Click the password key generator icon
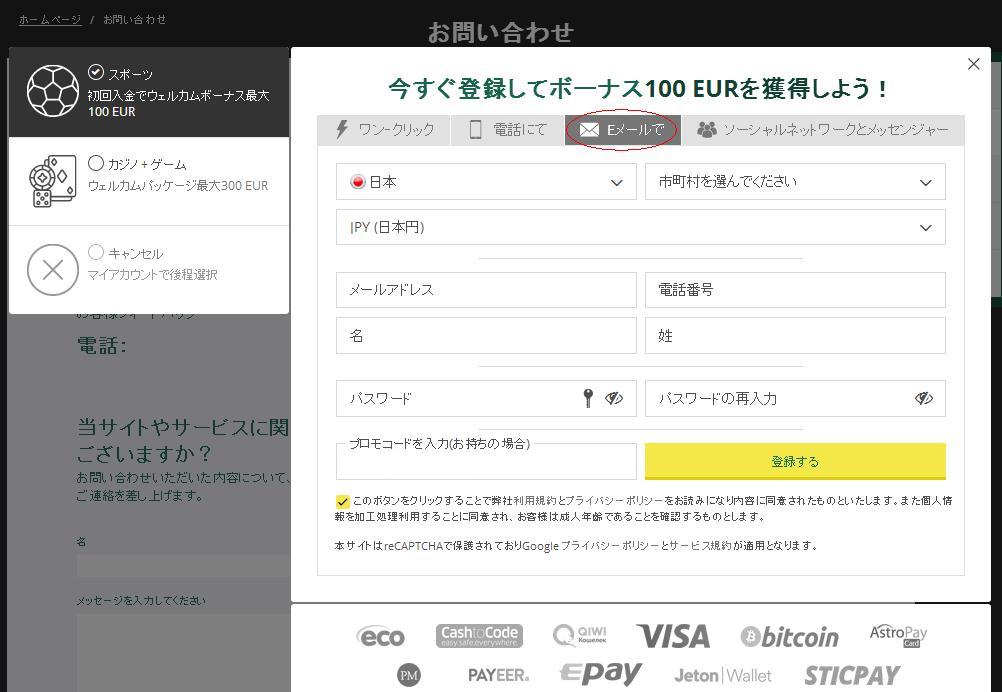1002x692 pixels. coord(588,399)
